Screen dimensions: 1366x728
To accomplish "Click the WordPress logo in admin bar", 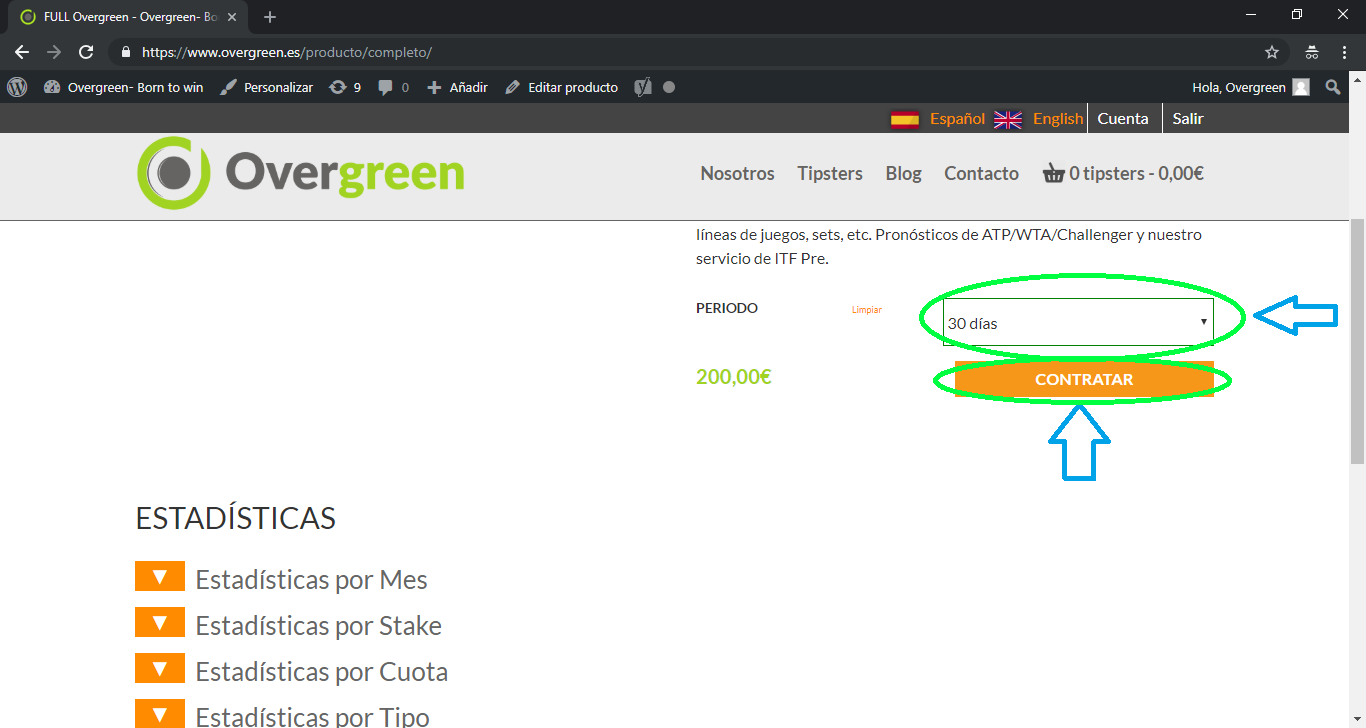I will click(x=17, y=87).
